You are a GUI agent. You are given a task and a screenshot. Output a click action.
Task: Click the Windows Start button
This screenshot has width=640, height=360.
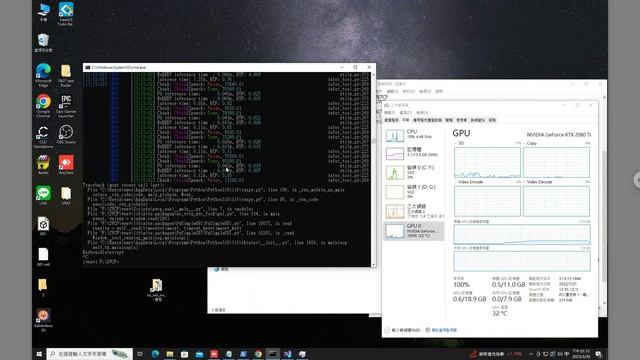click(39, 354)
